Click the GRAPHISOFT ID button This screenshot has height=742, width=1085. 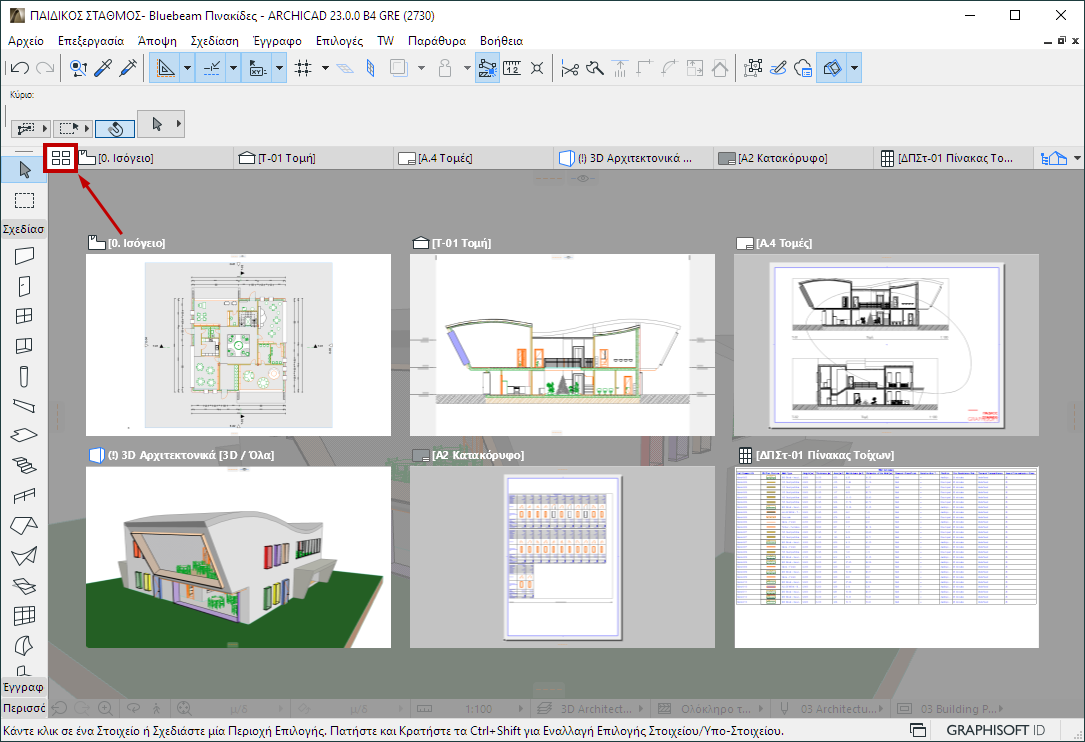pos(997,730)
